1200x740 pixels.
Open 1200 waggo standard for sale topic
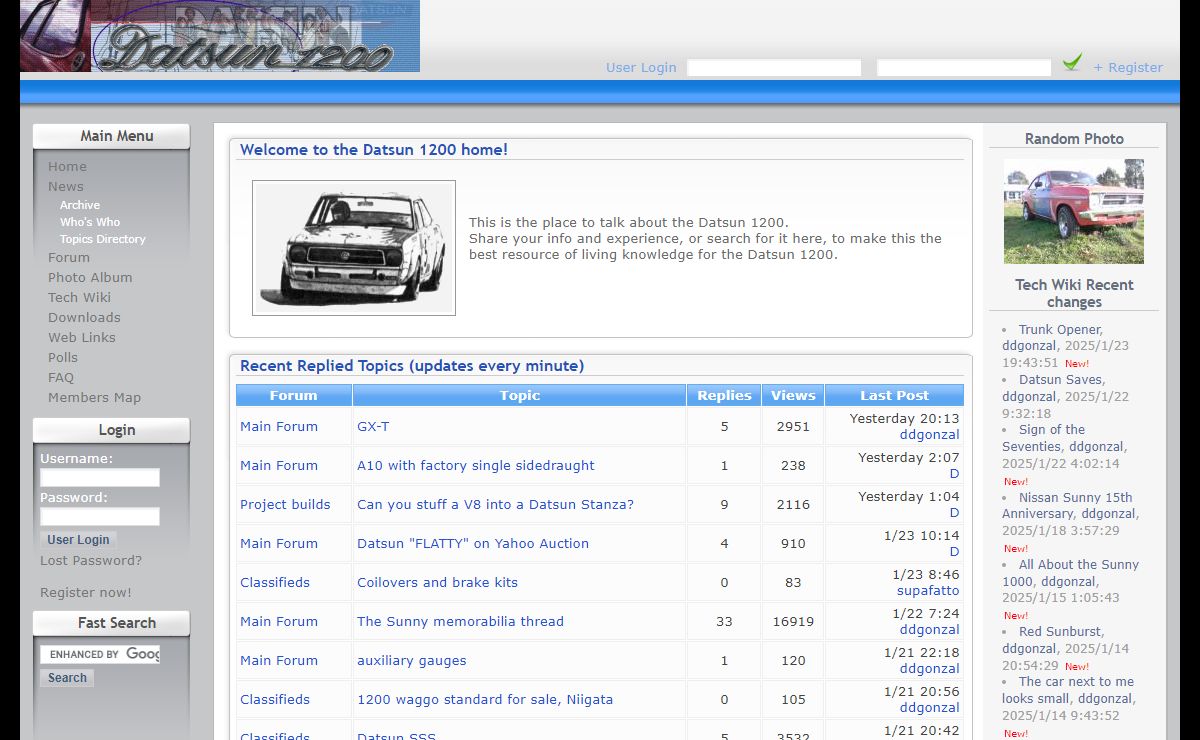485,700
